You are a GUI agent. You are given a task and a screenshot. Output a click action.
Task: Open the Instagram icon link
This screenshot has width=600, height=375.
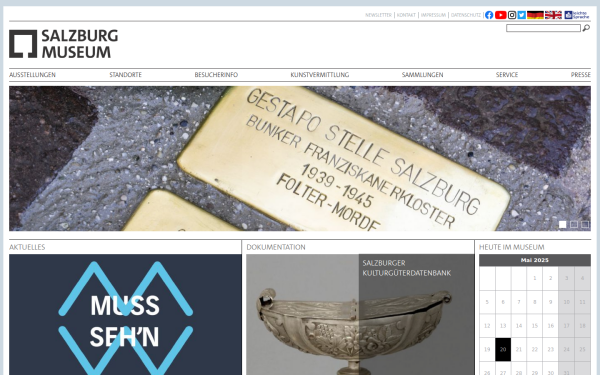click(x=512, y=15)
